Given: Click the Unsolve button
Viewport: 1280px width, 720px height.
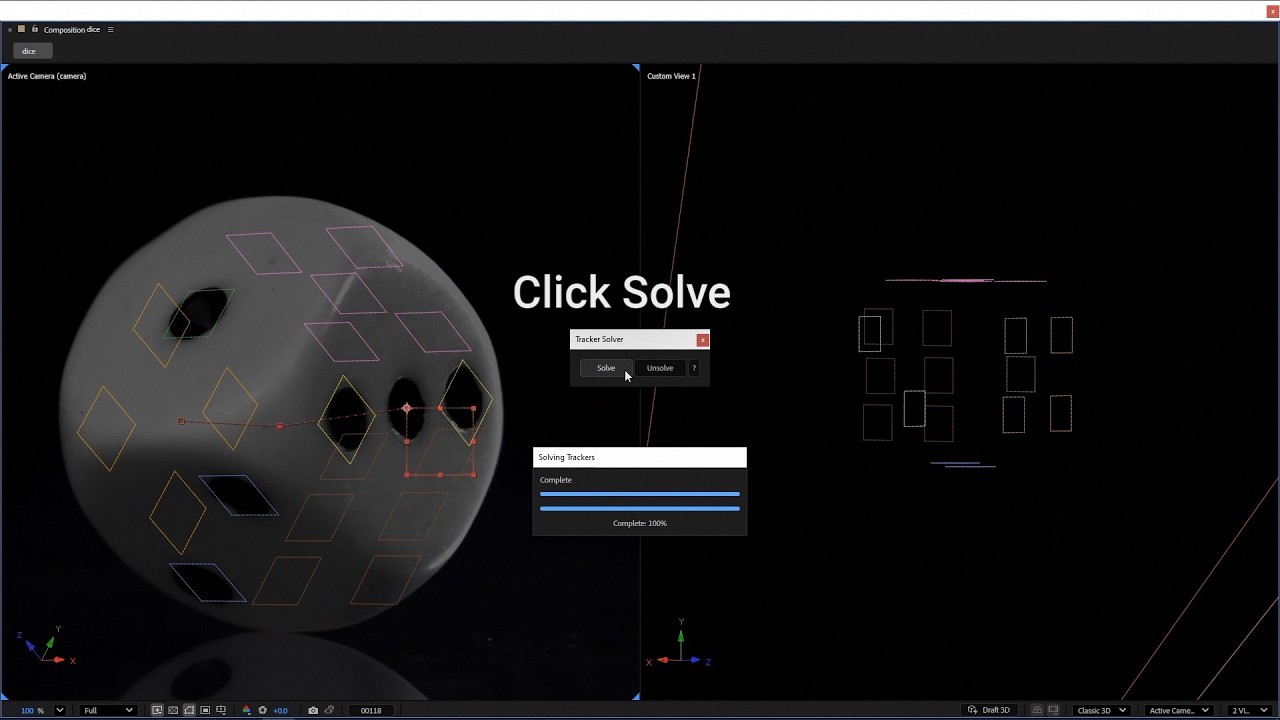Looking at the screenshot, I should (659, 368).
